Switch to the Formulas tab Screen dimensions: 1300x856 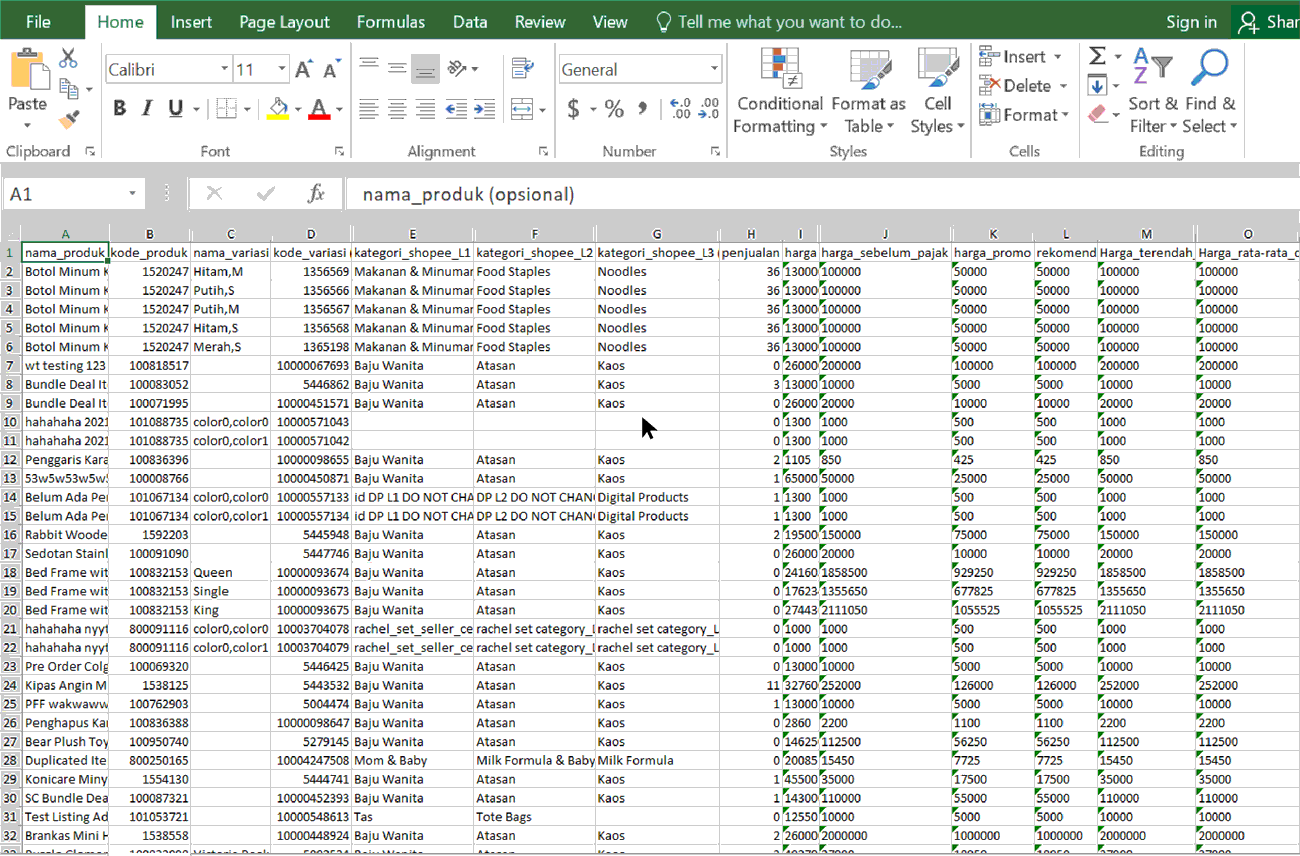pos(390,22)
